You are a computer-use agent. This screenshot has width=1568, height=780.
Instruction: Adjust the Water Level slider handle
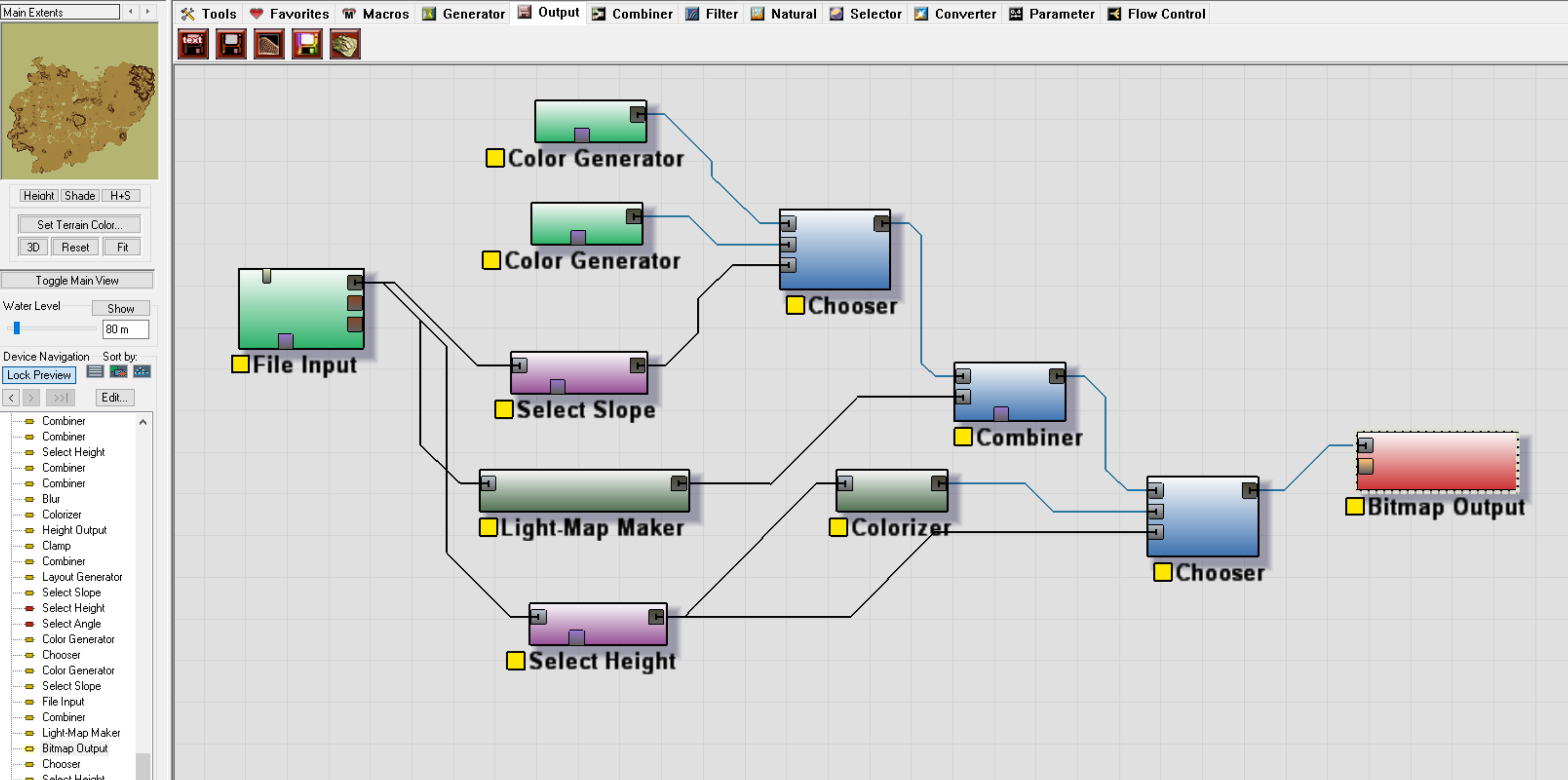tap(17, 328)
